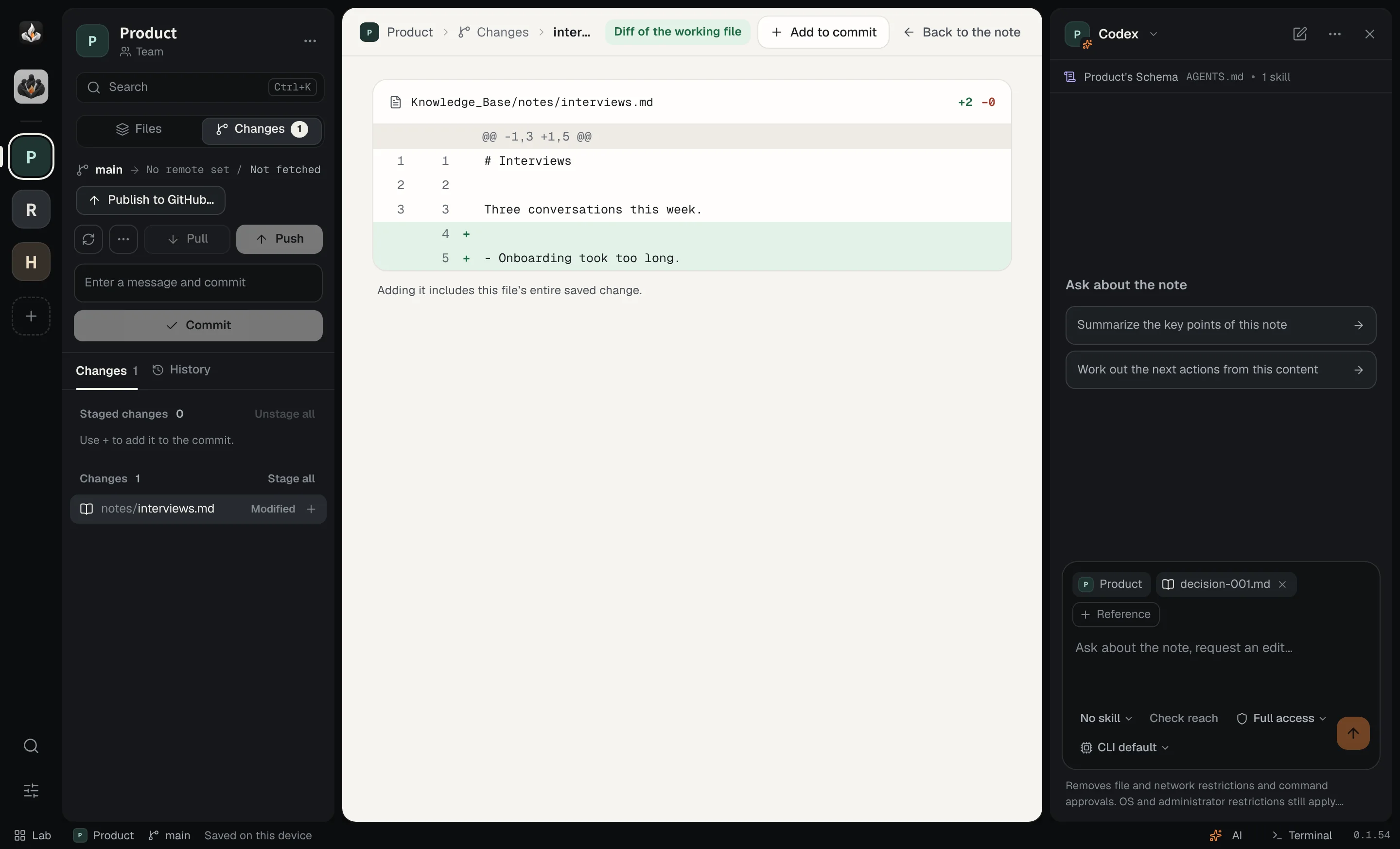
Task: Open the flame app logo at top
Action: [31, 33]
